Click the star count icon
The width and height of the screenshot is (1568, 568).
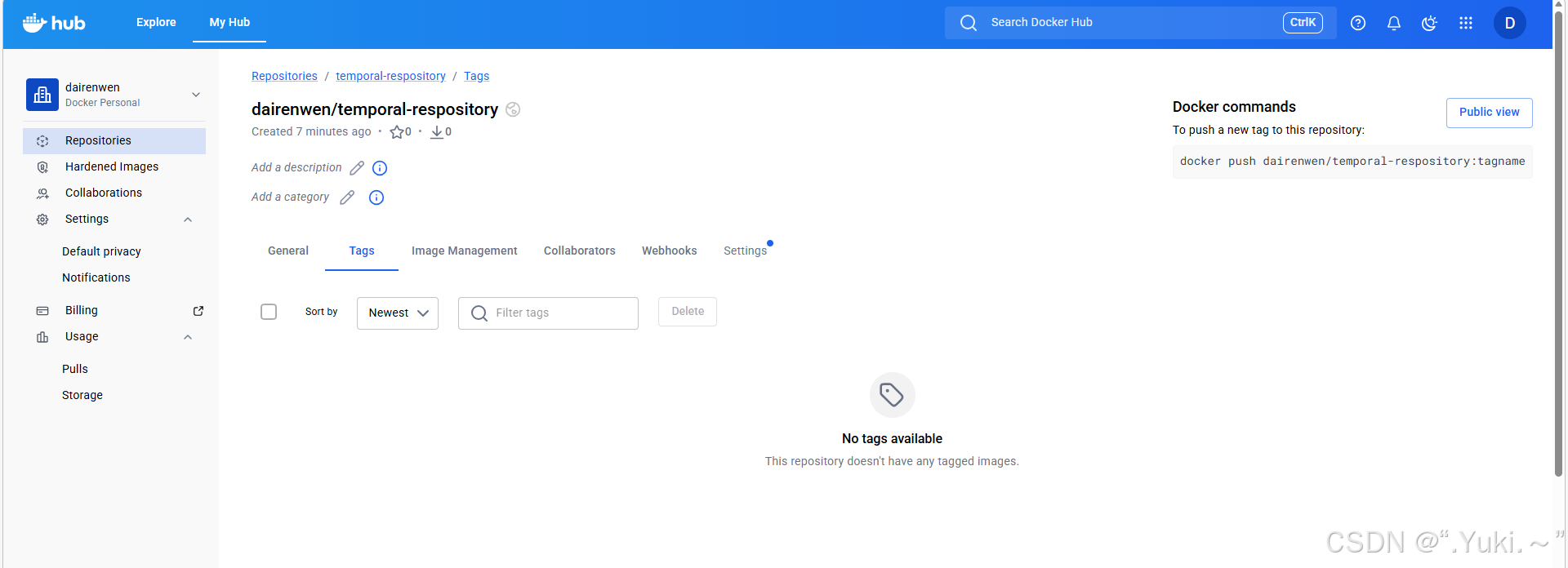(x=396, y=132)
